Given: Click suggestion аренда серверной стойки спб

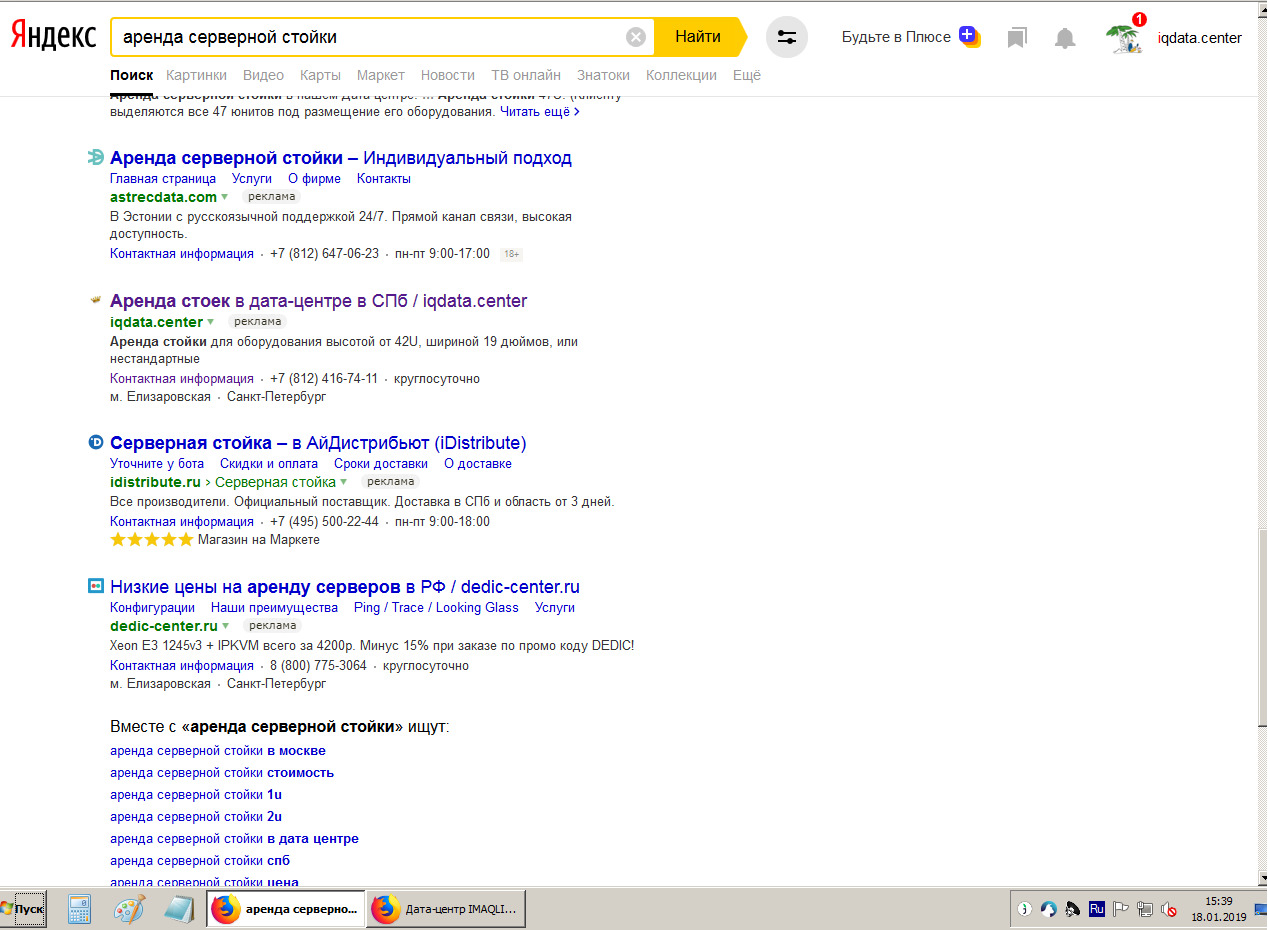Looking at the screenshot, I should (200, 861).
